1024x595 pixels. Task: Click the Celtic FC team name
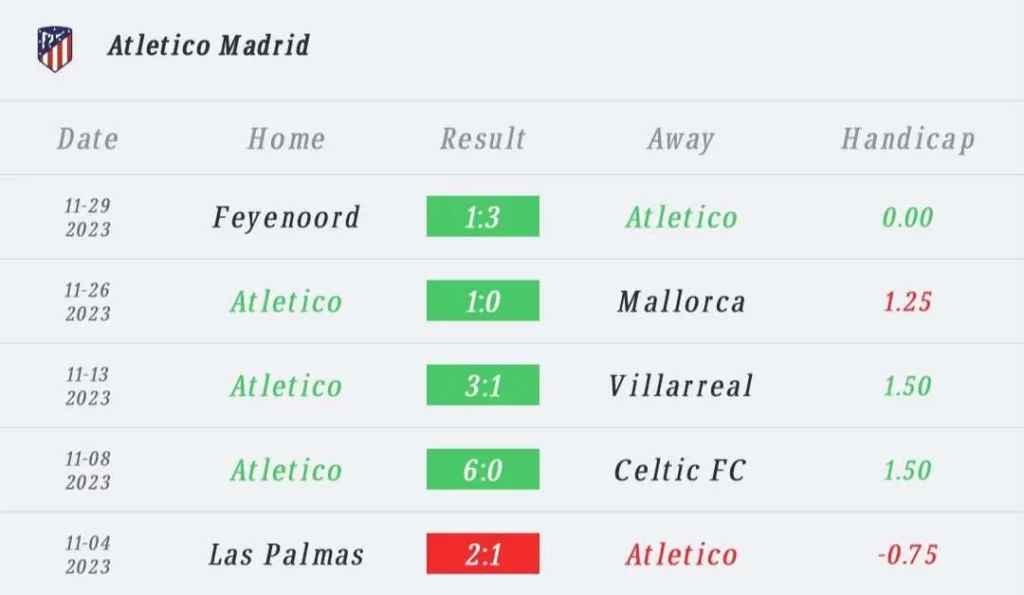tap(680, 470)
